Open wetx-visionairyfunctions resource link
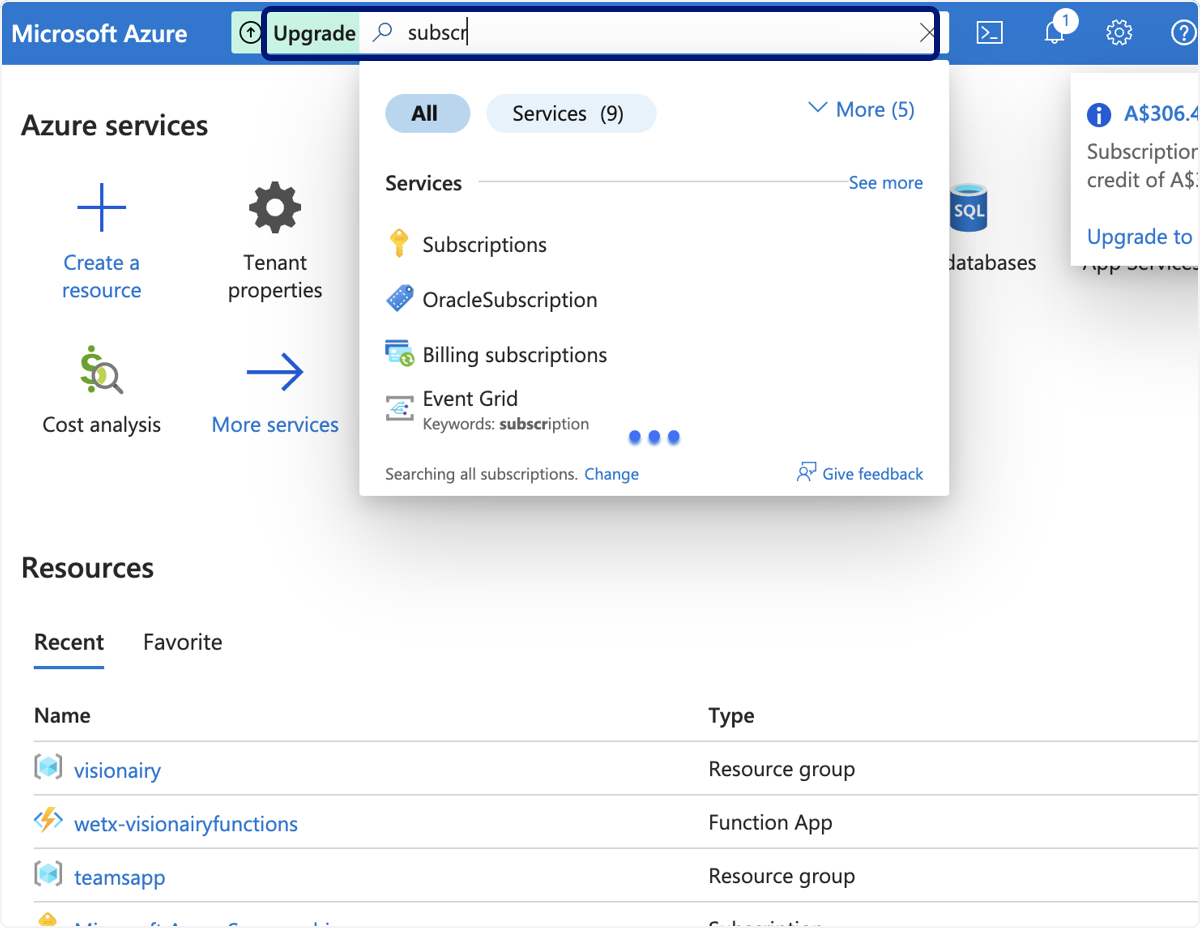 [x=186, y=824]
